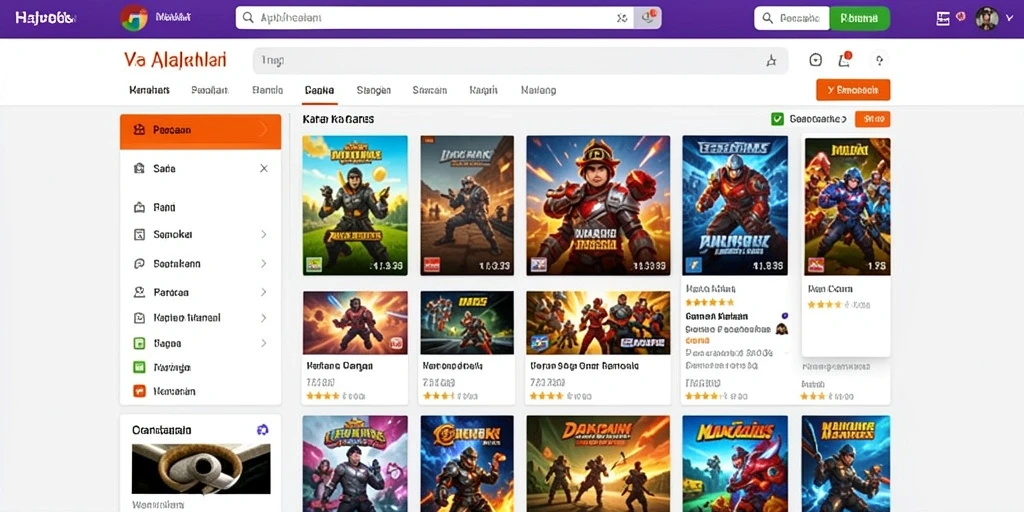Open the Dakbaine orange silhouettes game cover

598,464
